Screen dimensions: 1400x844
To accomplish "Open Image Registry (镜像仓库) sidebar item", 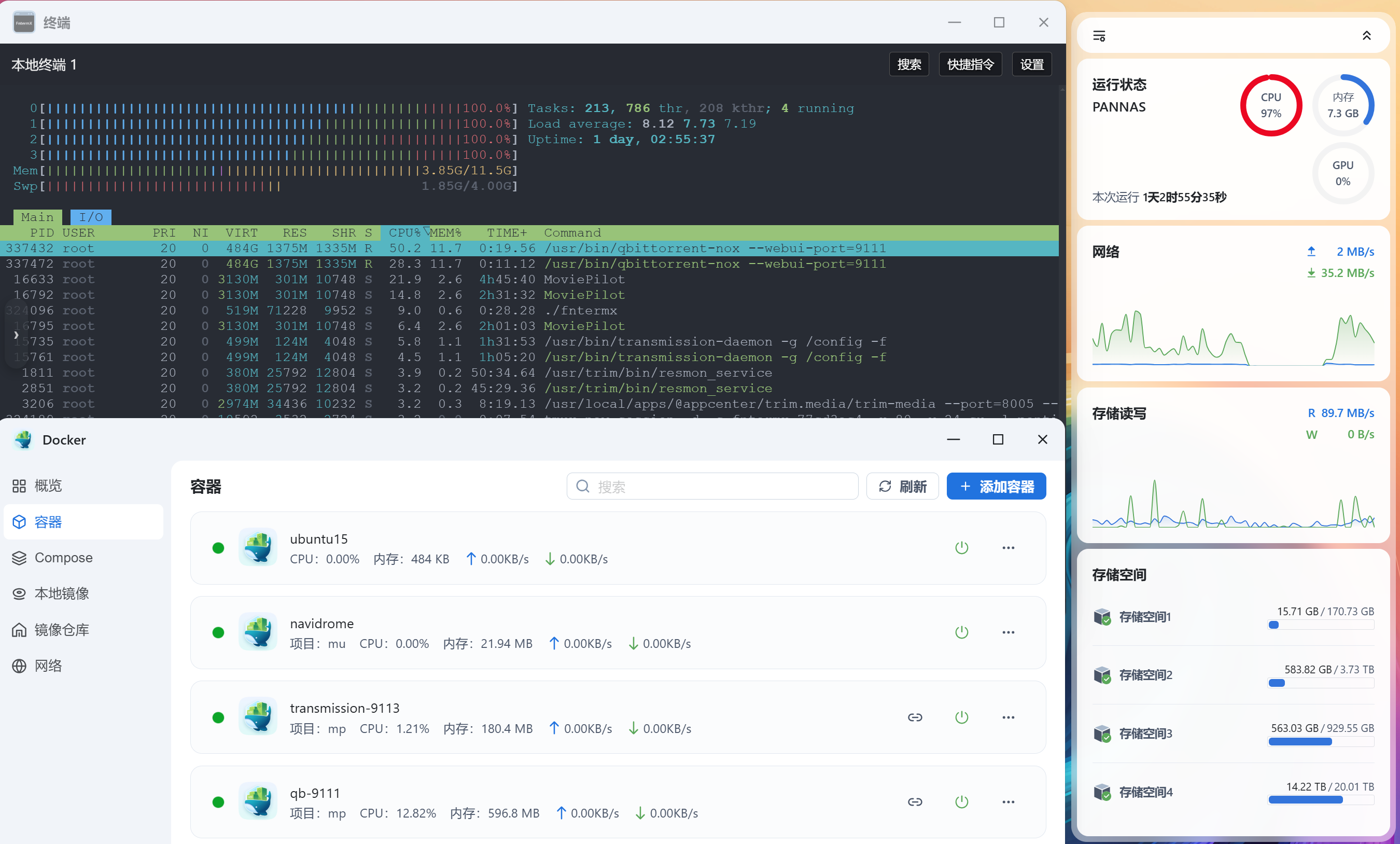I will [x=61, y=630].
